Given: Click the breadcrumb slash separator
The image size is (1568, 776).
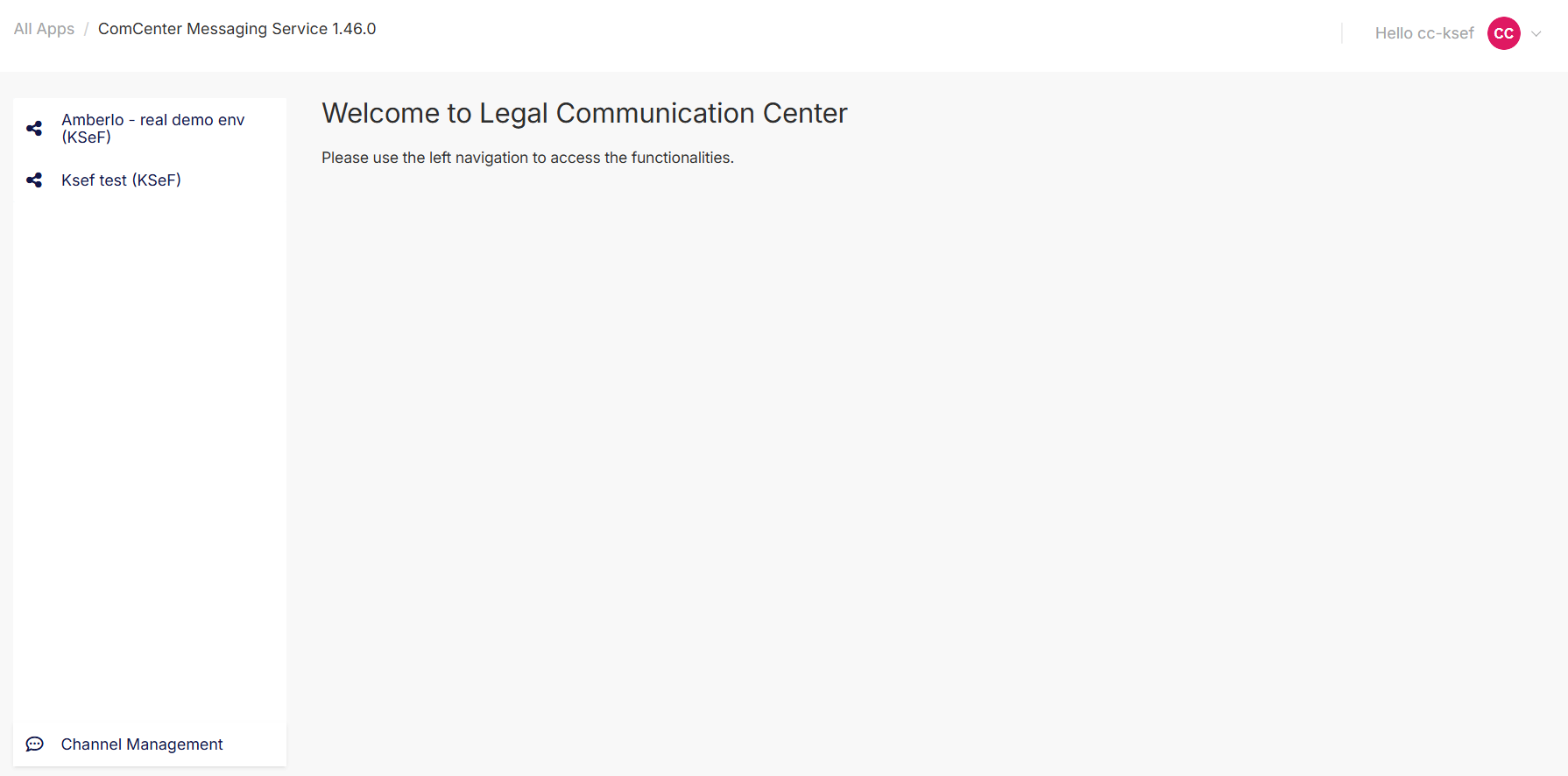Looking at the screenshot, I should (x=87, y=29).
